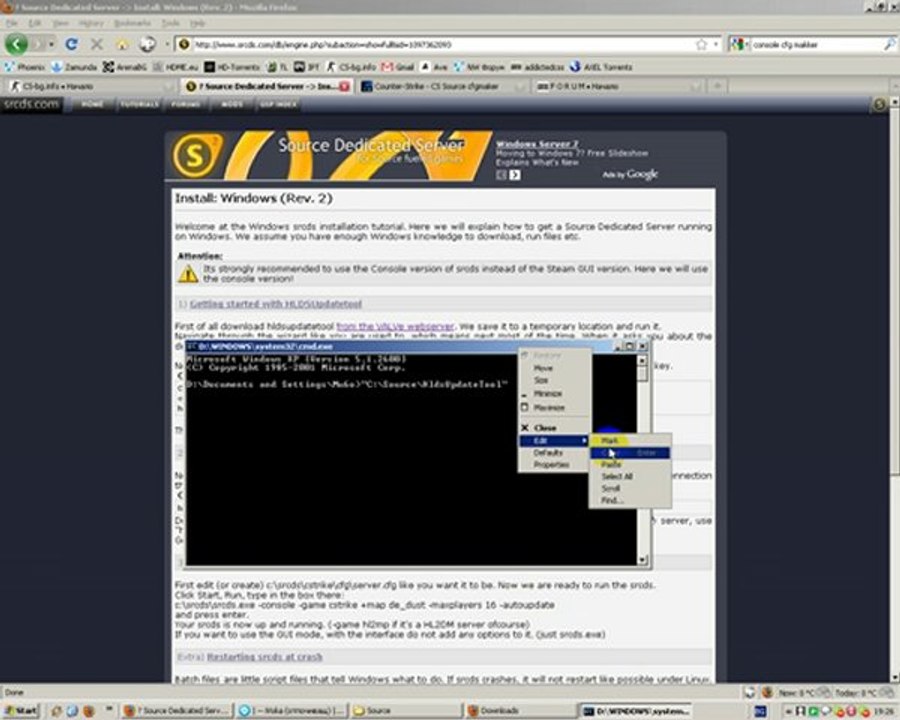
Task: Click the system tray clock
Action: pos(884,711)
